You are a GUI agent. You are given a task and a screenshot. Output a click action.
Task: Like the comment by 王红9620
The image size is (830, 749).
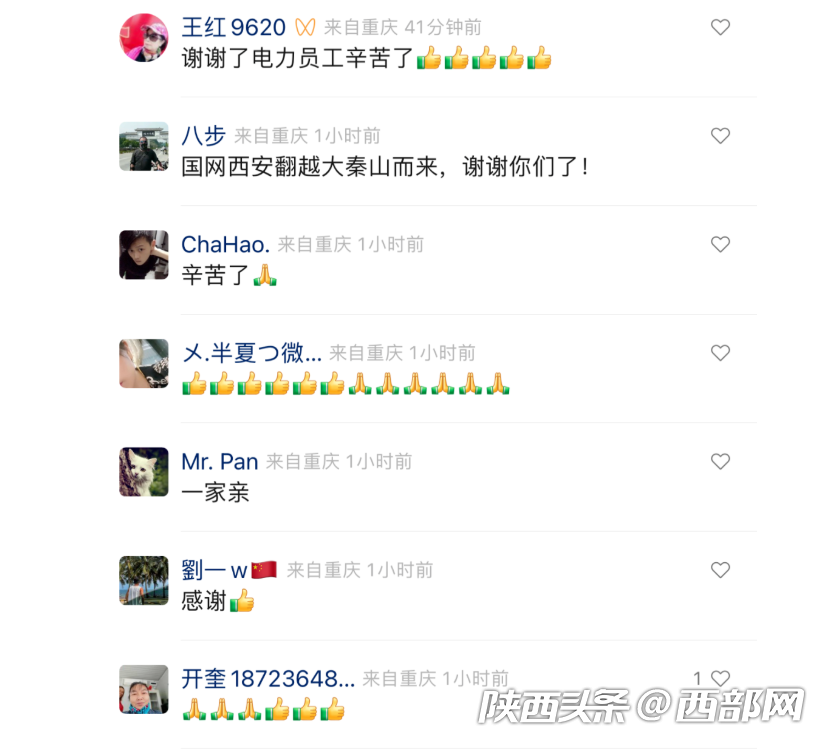pyautogui.click(x=720, y=27)
